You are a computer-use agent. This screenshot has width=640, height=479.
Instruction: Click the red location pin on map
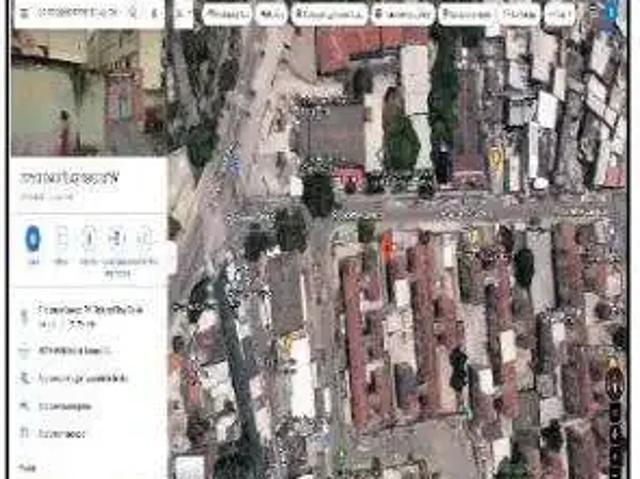tap(387, 245)
